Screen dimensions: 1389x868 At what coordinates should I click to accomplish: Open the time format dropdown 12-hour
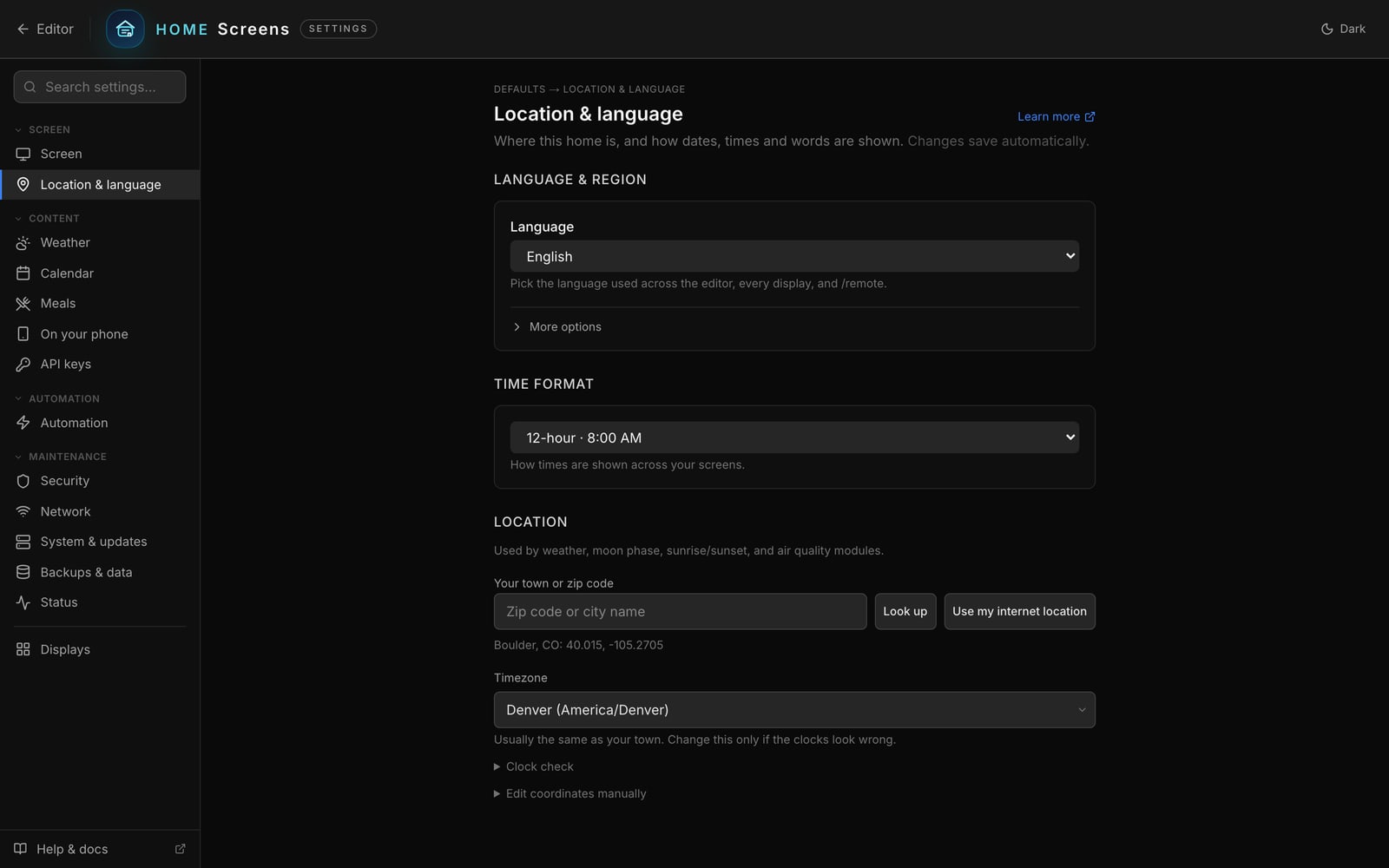click(x=794, y=437)
